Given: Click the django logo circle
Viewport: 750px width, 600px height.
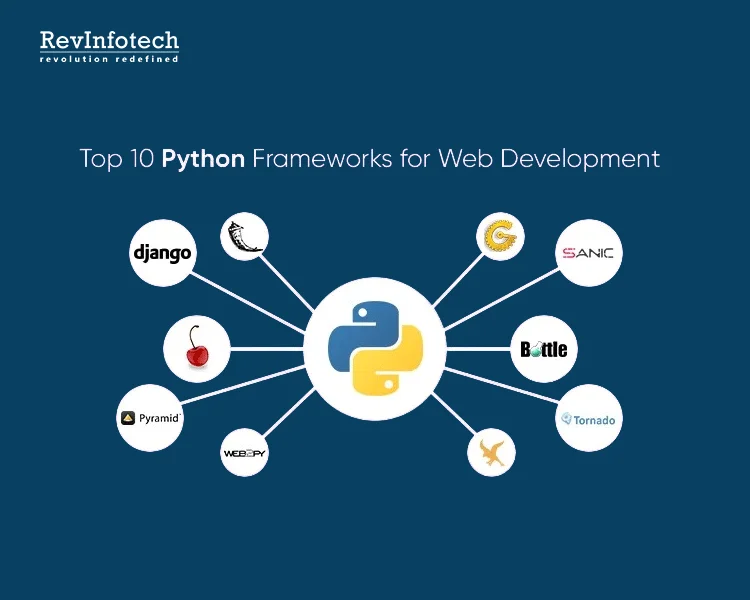Looking at the screenshot, I should [x=162, y=253].
